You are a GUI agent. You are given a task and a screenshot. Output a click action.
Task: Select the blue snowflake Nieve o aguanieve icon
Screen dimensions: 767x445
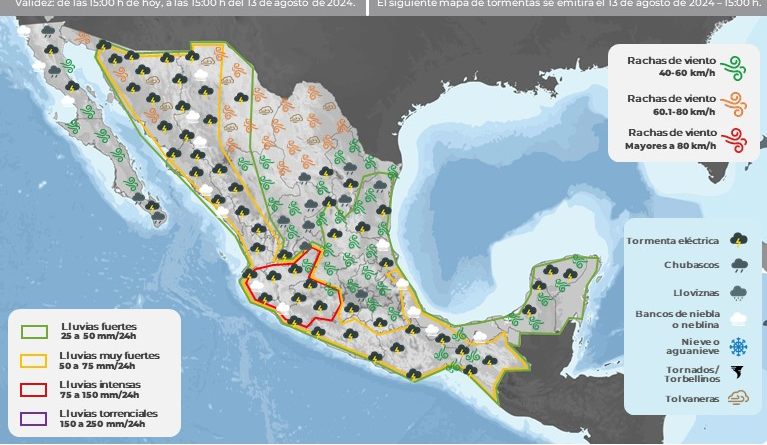tap(737, 346)
